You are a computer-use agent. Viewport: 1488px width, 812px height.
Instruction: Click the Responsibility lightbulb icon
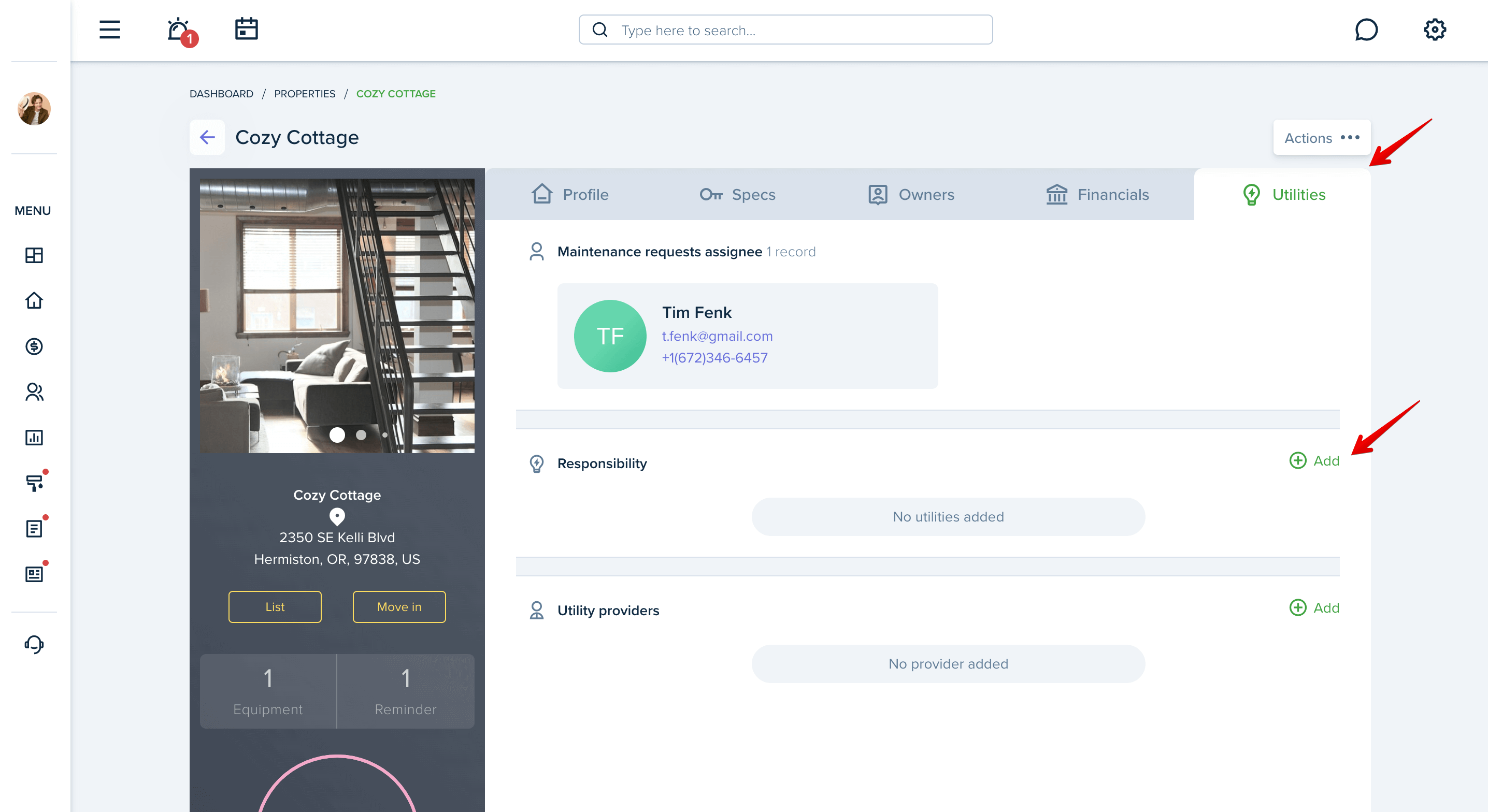pos(537,463)
